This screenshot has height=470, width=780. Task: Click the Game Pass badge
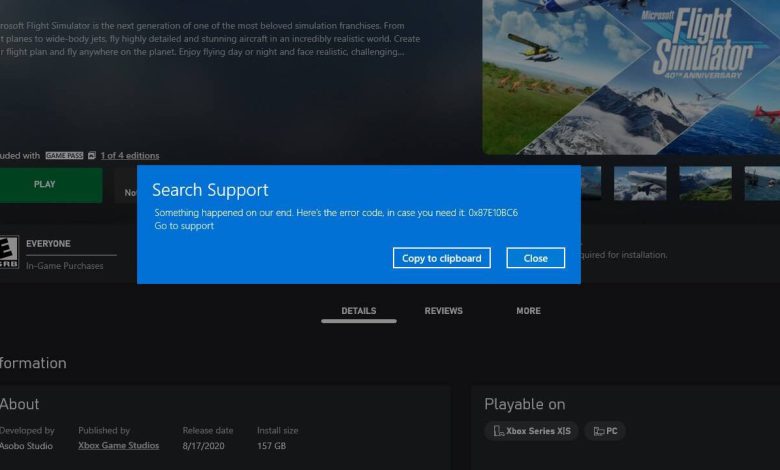click(64, 156)
